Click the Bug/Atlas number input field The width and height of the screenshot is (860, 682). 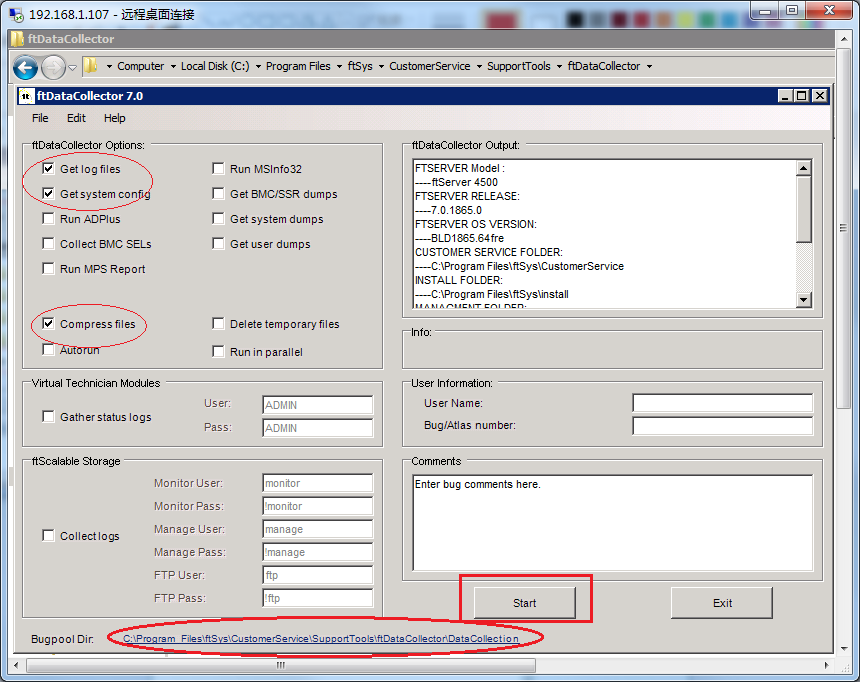[x=722, y=425]
